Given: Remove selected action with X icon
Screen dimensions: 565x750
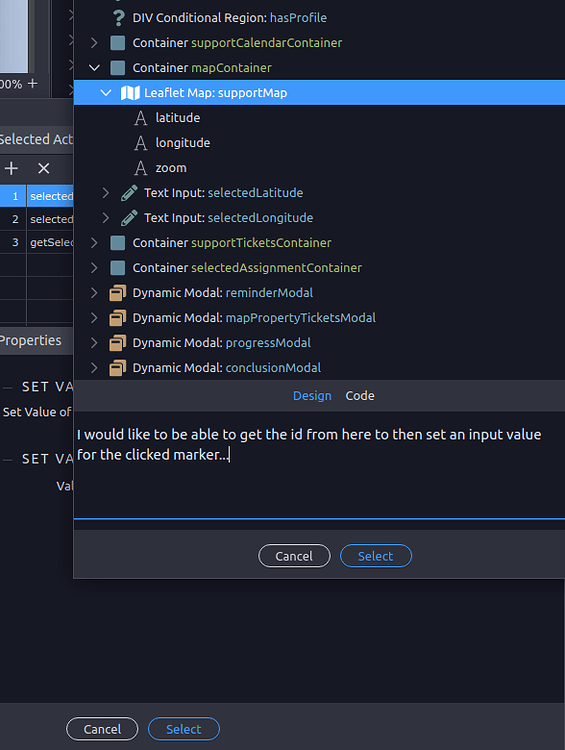Looking at the screenshot, I should pos(44,168).
